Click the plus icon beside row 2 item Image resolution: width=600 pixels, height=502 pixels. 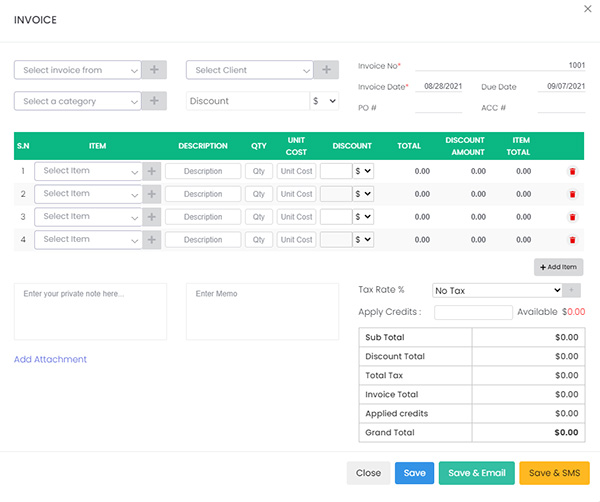pyautogui.click(x=152, y=194)
